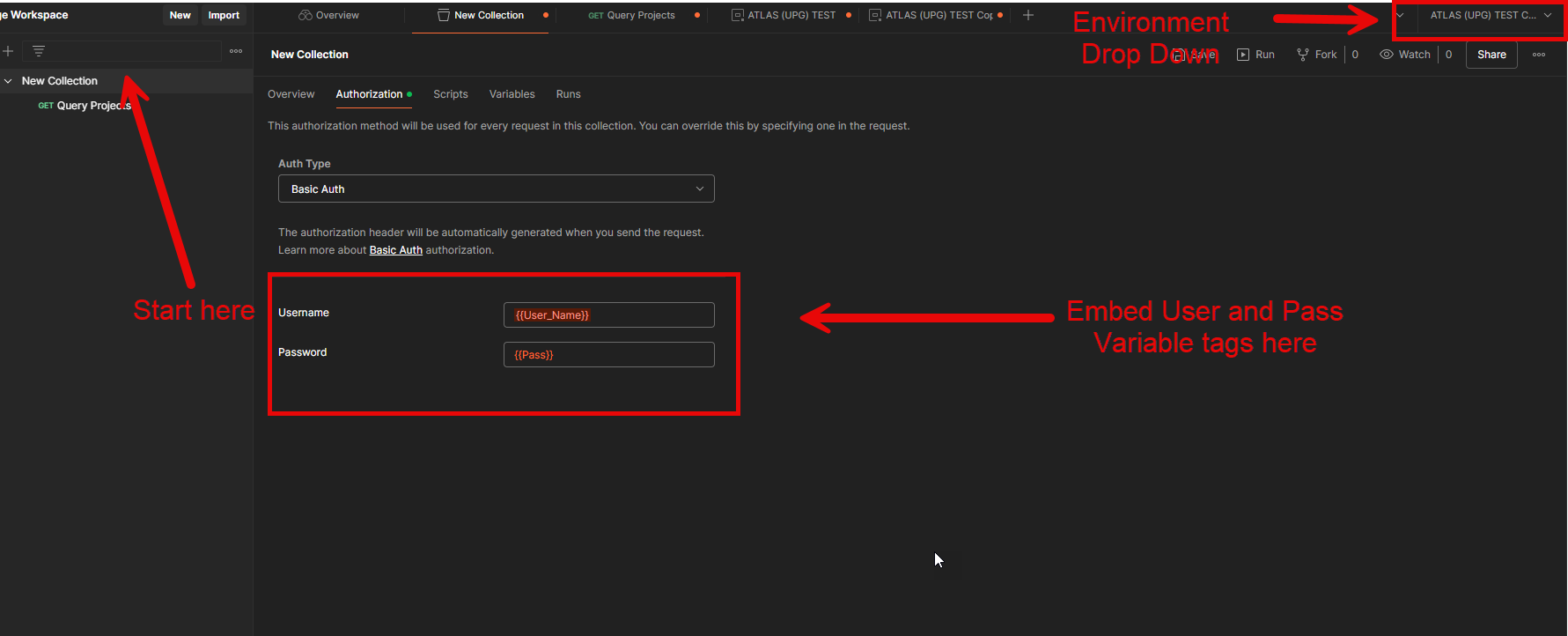Open sidebar options ellipsis menu
Image resolution: width=1568 pixels, height=636 pixels.
point(236,51)
